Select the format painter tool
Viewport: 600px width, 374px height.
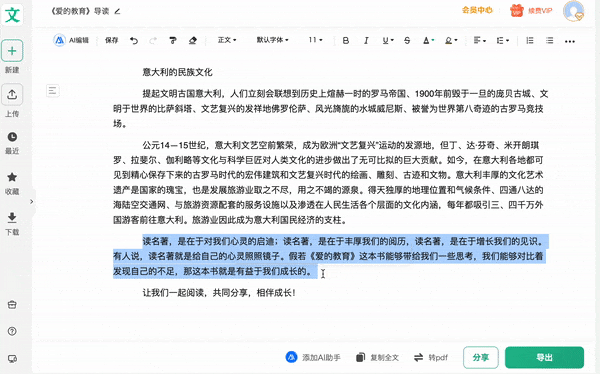(173, 40)
